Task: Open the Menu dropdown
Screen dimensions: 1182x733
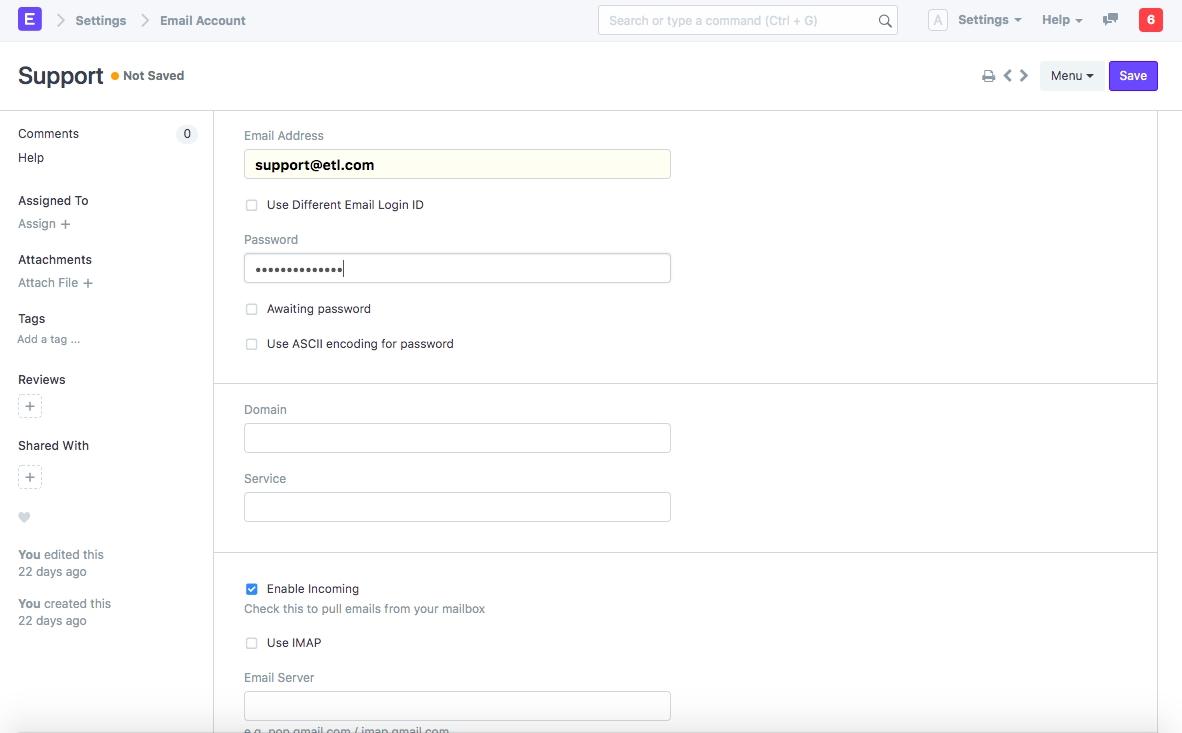Action: click(1071, 76)
